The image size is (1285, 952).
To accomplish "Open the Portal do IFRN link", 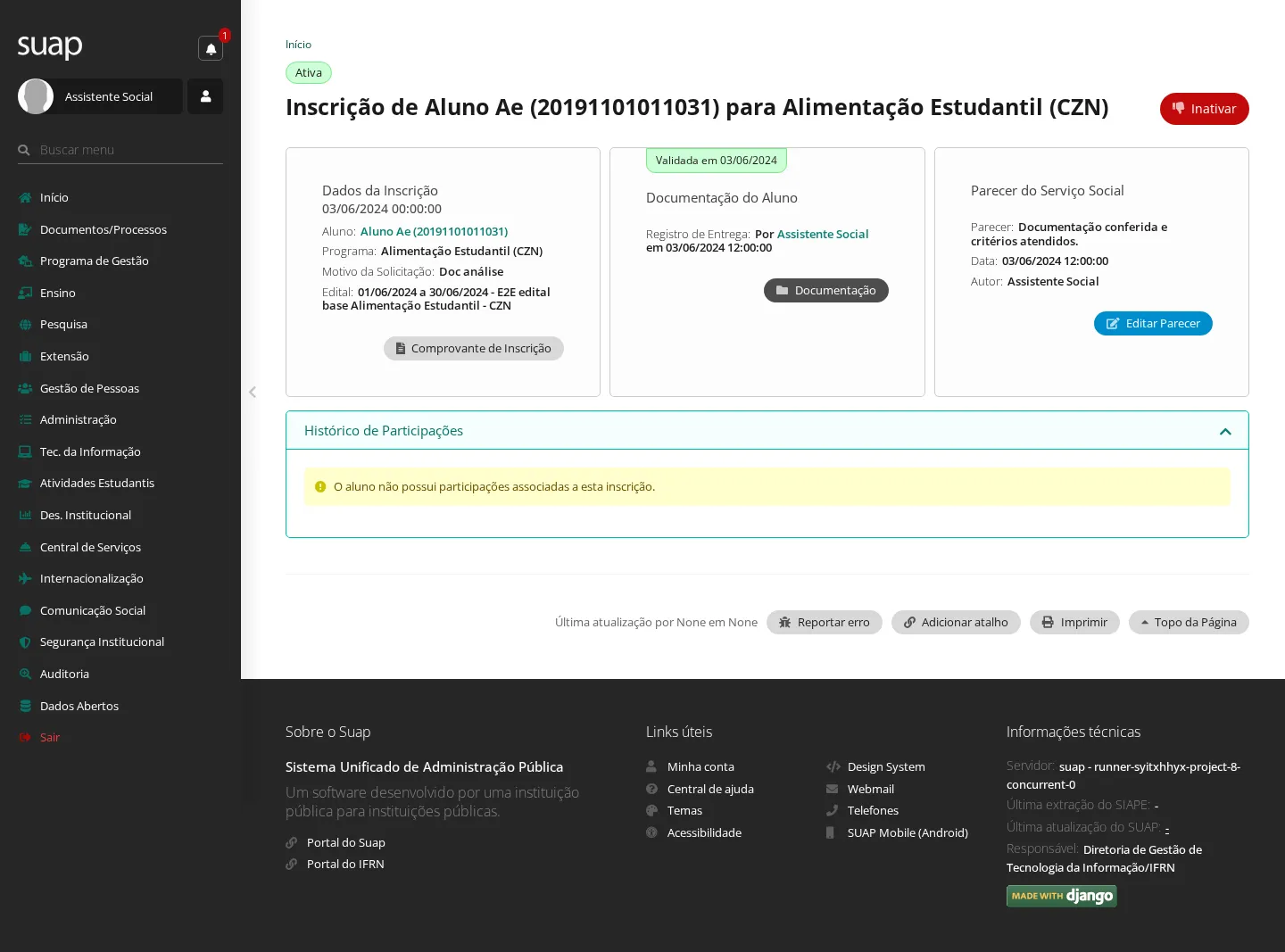I will [x=345, y=864].
